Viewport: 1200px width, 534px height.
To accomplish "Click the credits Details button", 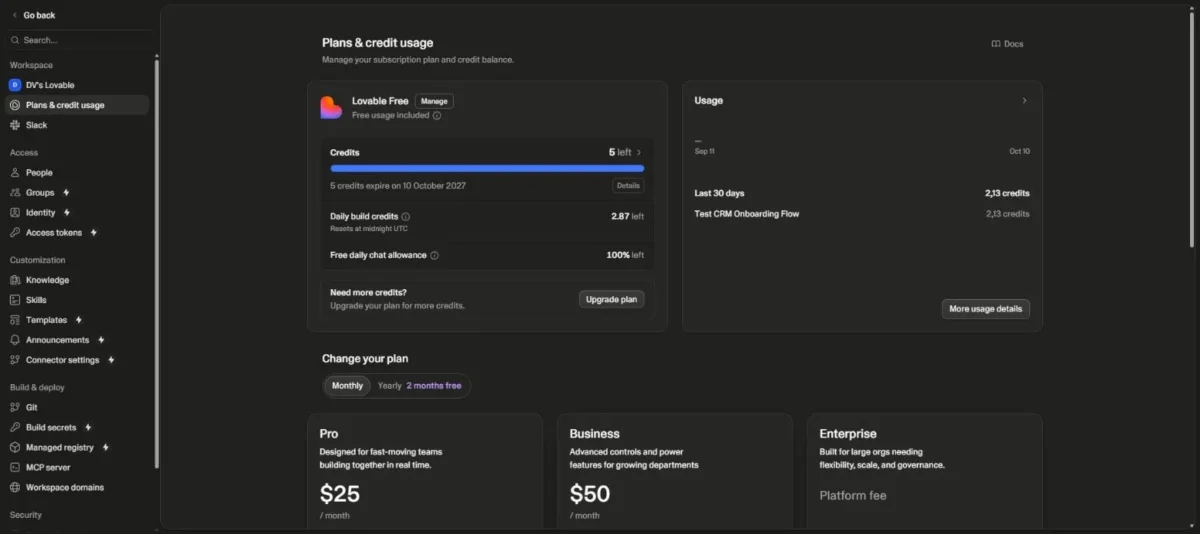I will 628,186.
